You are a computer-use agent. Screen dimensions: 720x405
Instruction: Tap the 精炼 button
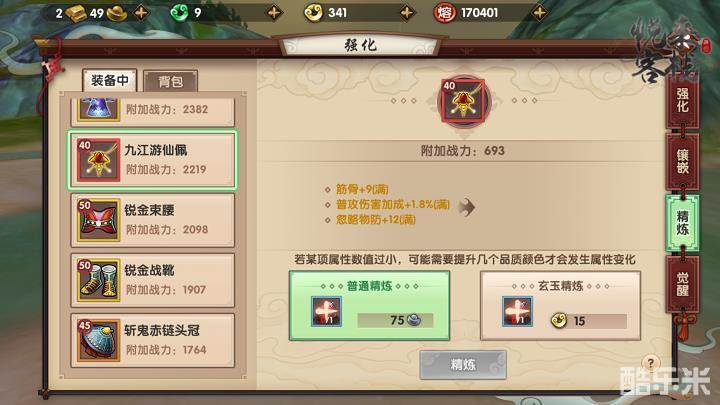463,365
